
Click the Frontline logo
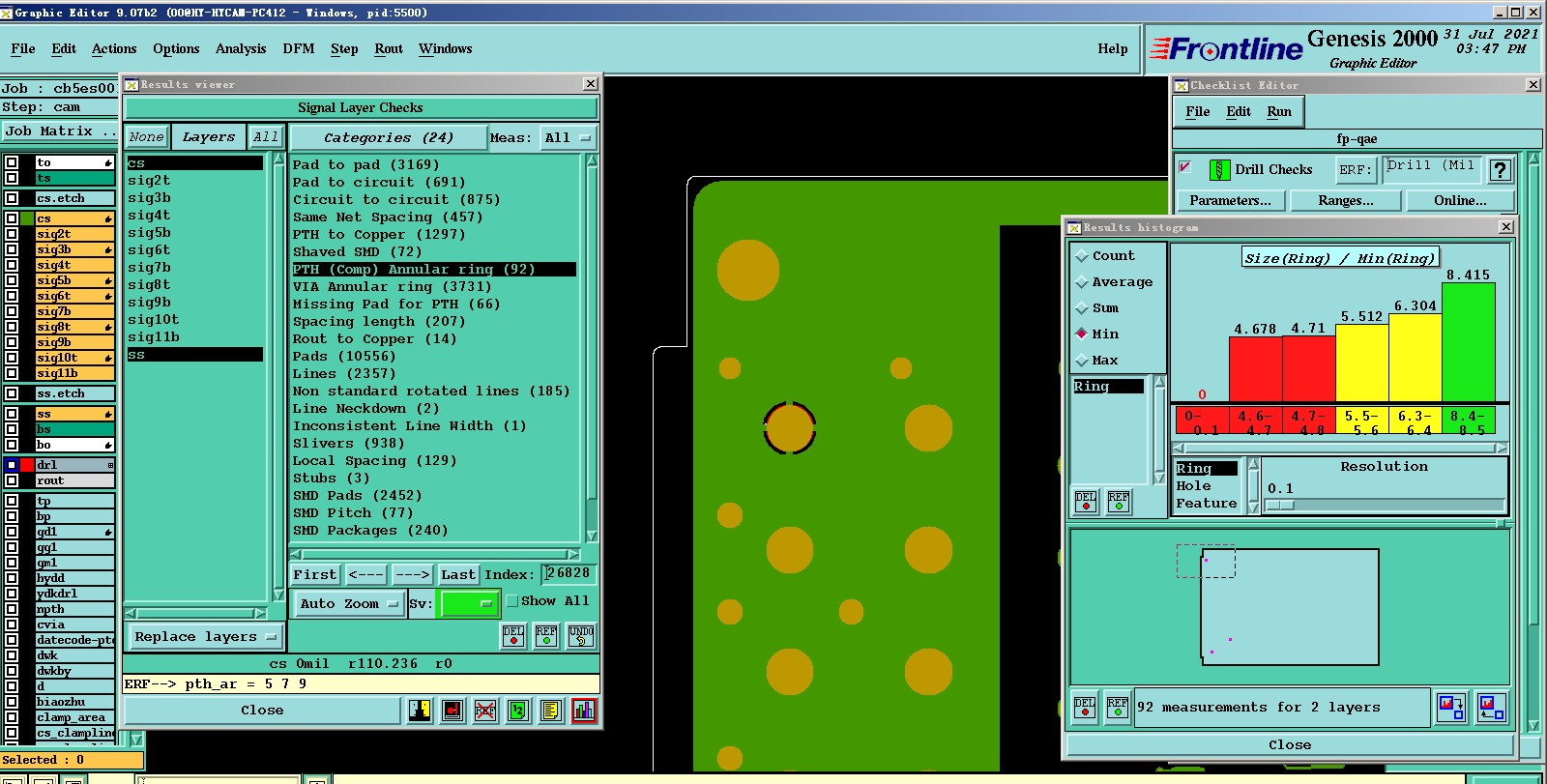[x=1226, y=48]
